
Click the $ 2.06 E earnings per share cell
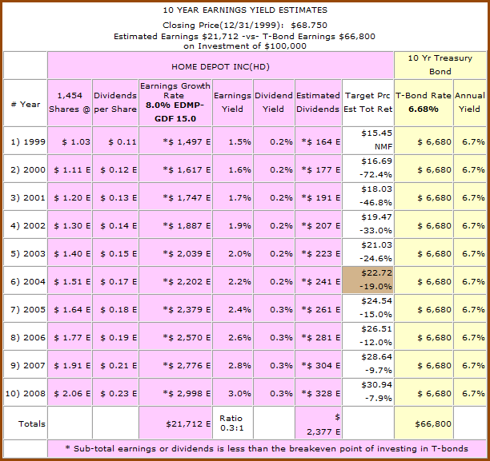coord(70,392)
